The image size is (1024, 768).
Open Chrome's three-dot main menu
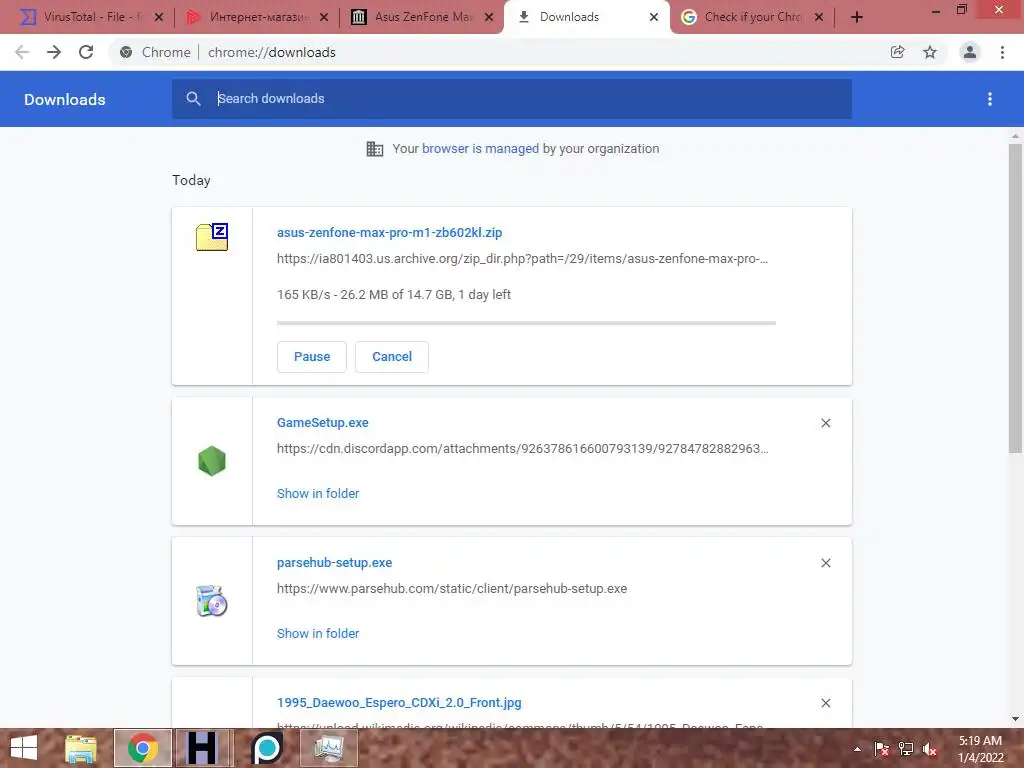click(1002, 52)
